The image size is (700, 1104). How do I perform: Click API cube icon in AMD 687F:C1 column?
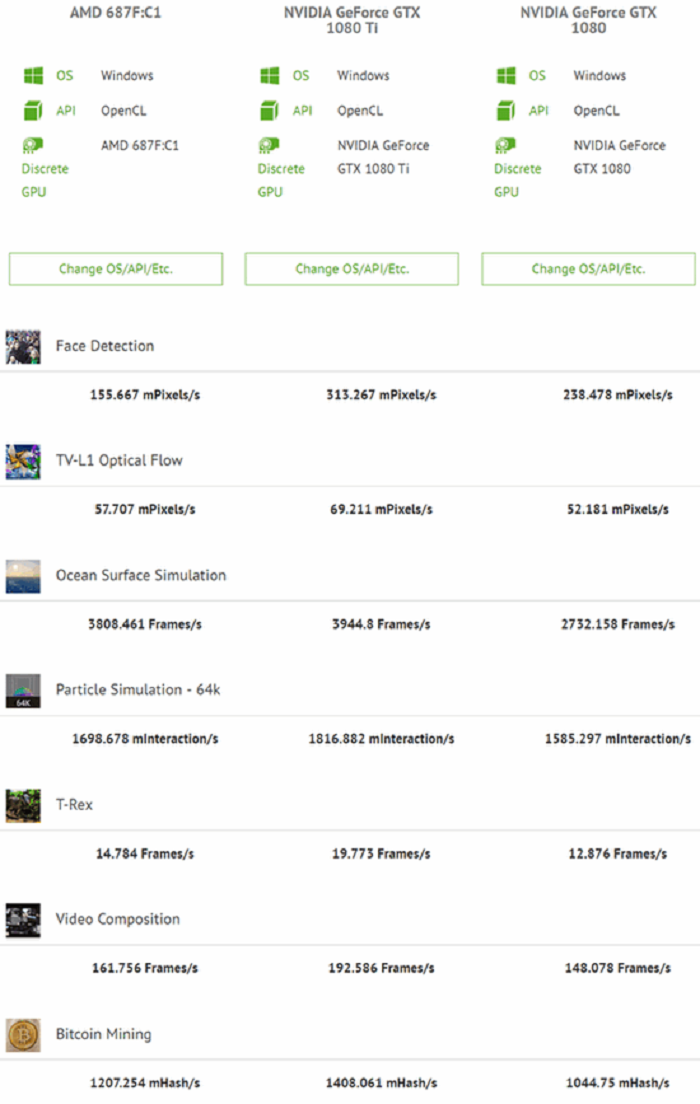click(33, 111)
